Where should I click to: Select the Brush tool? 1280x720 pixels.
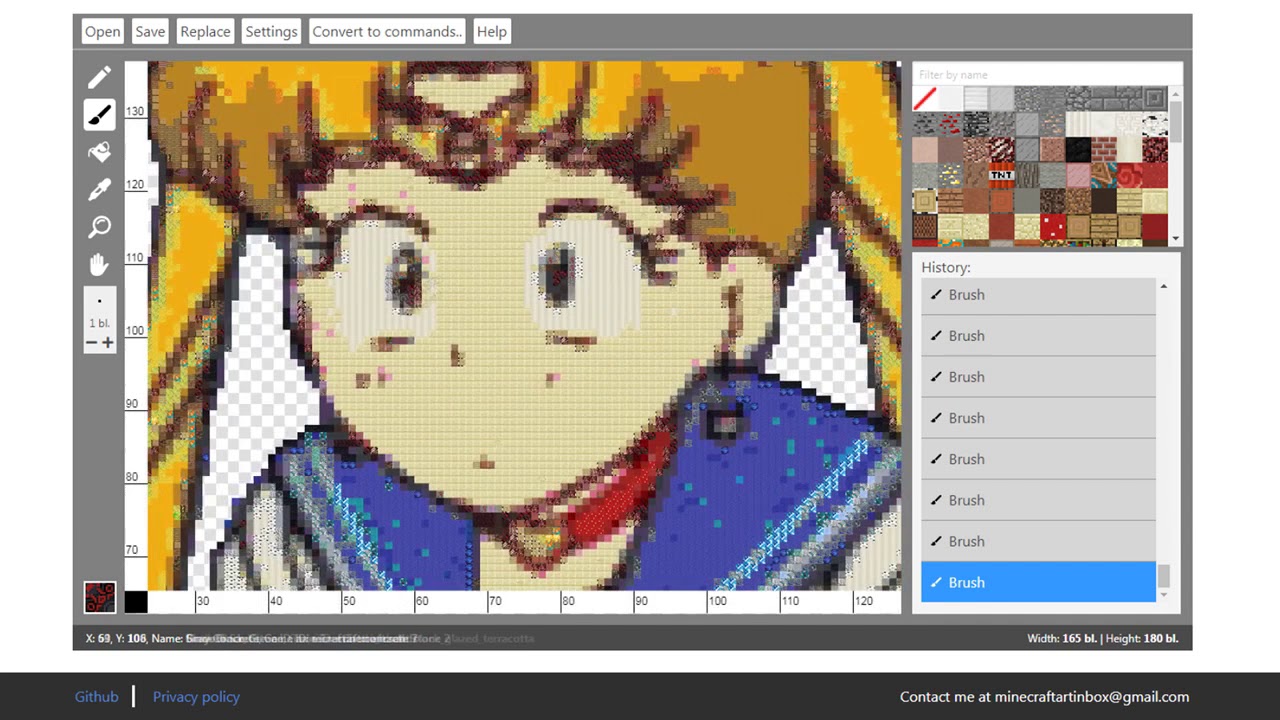pos(99,115)
